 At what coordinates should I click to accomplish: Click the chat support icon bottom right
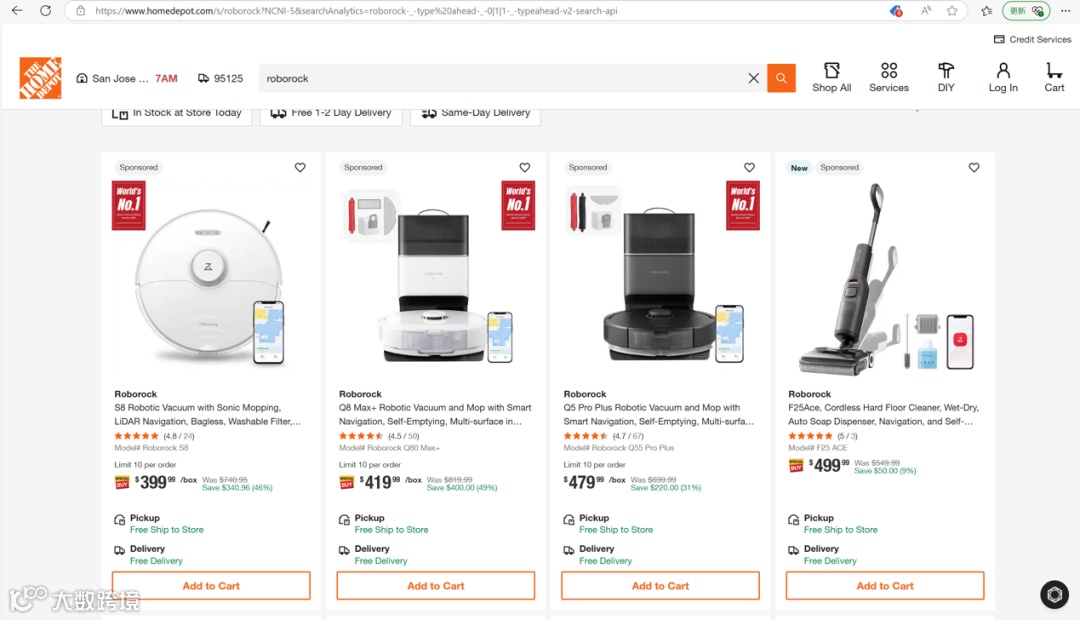(x=1054, y=594)
